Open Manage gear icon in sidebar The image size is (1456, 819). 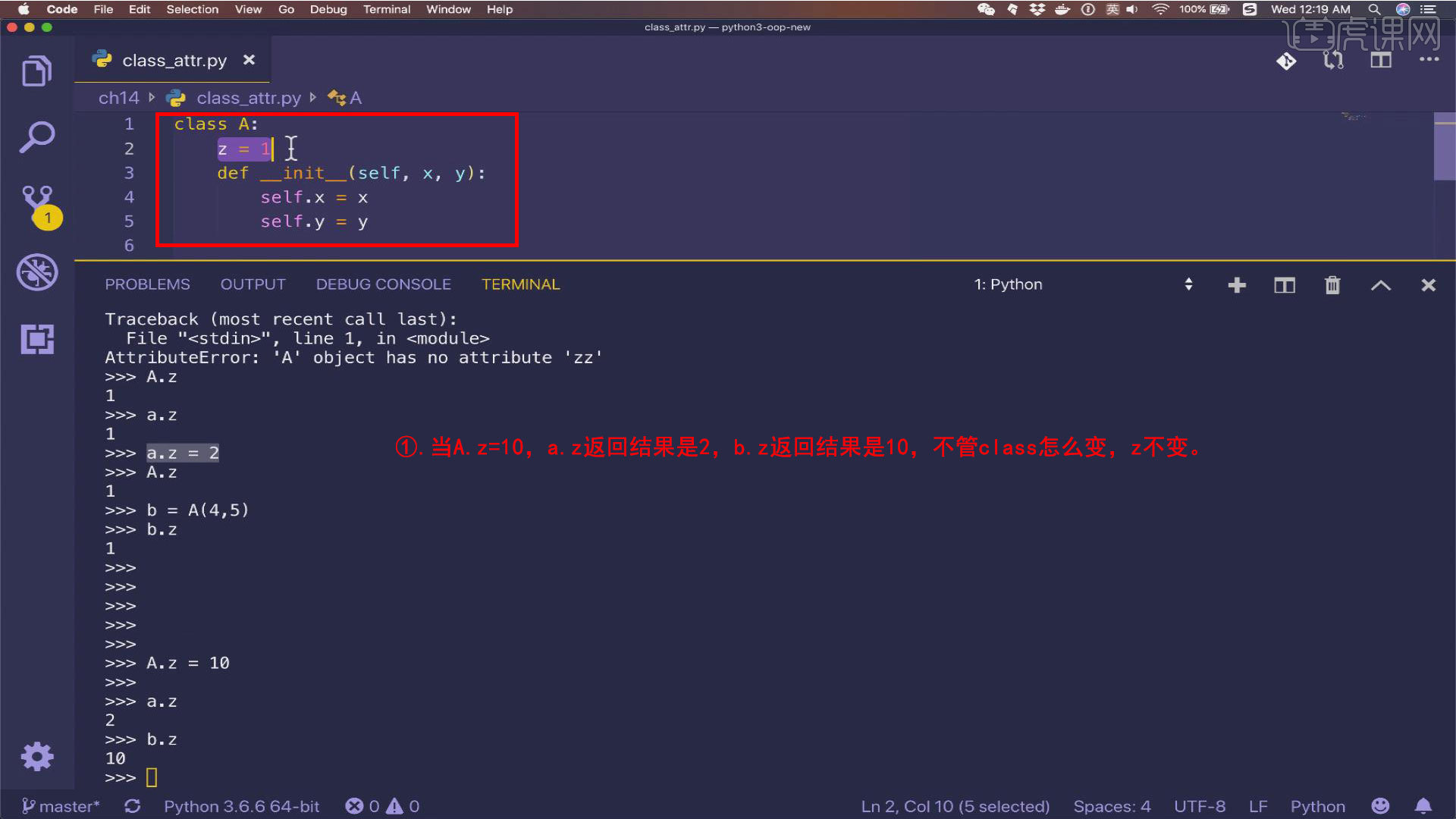[36, 756]
